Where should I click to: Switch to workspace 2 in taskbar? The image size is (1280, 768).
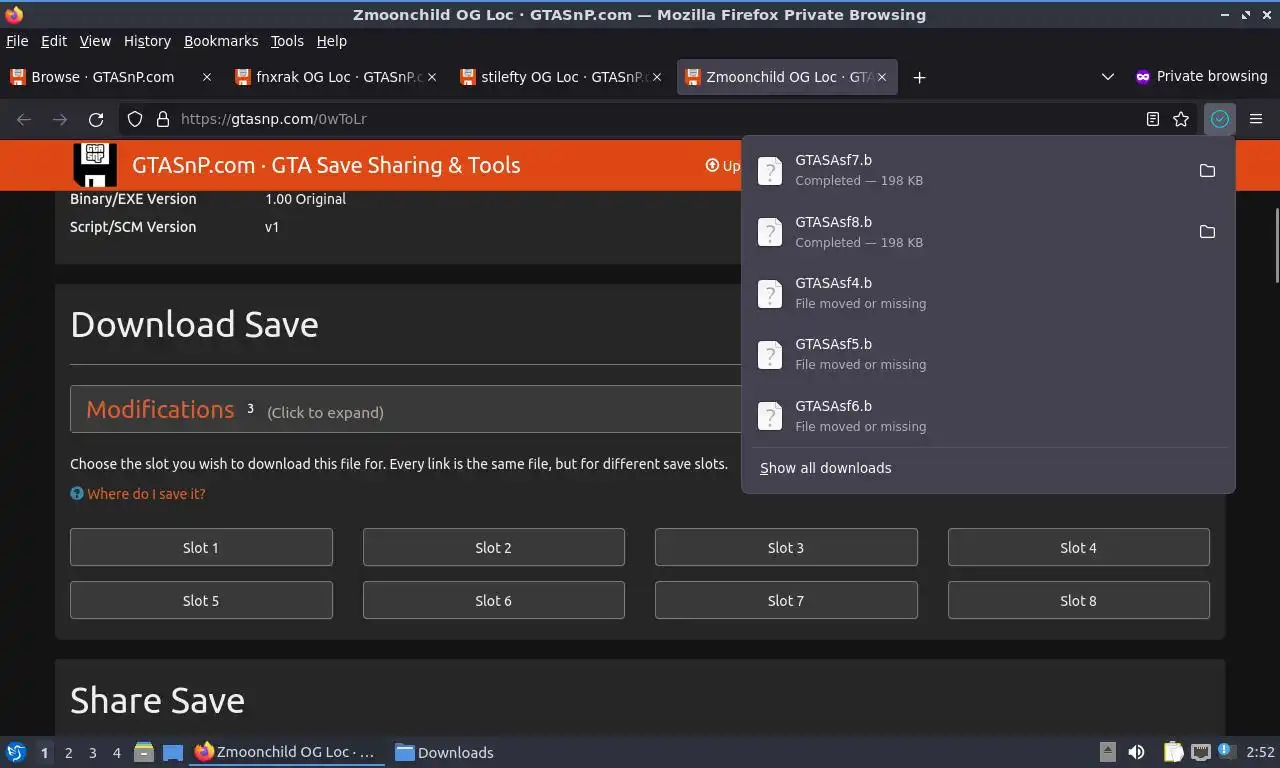[x=68, y=752]
